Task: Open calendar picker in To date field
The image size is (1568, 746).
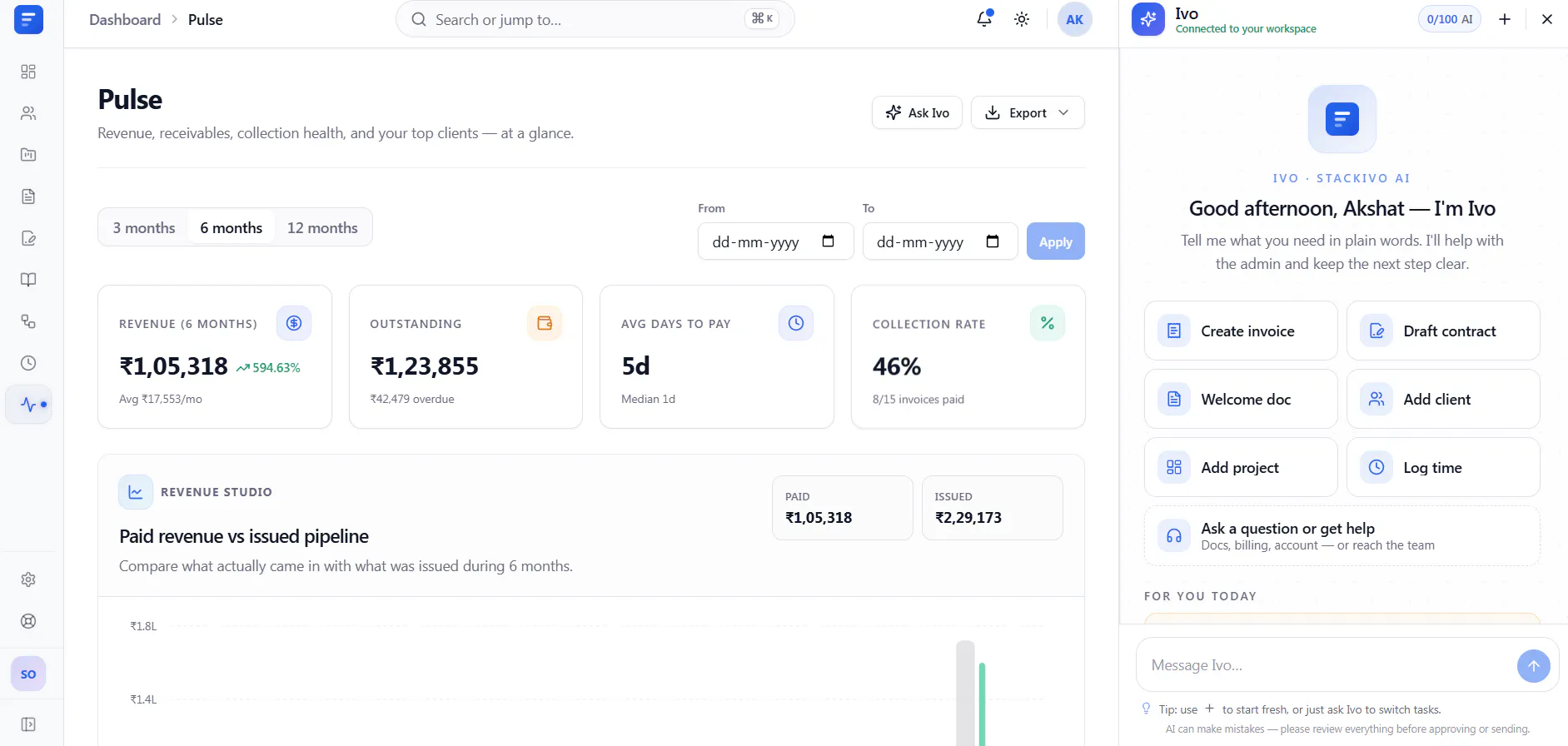Action: click(993, 241)
